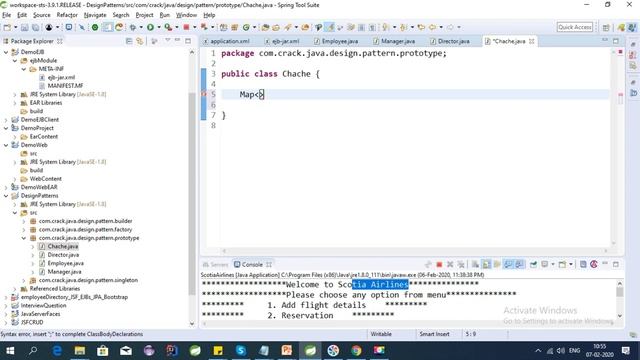Maximize the editor area

pyautogui.click(x=616, y=41)
